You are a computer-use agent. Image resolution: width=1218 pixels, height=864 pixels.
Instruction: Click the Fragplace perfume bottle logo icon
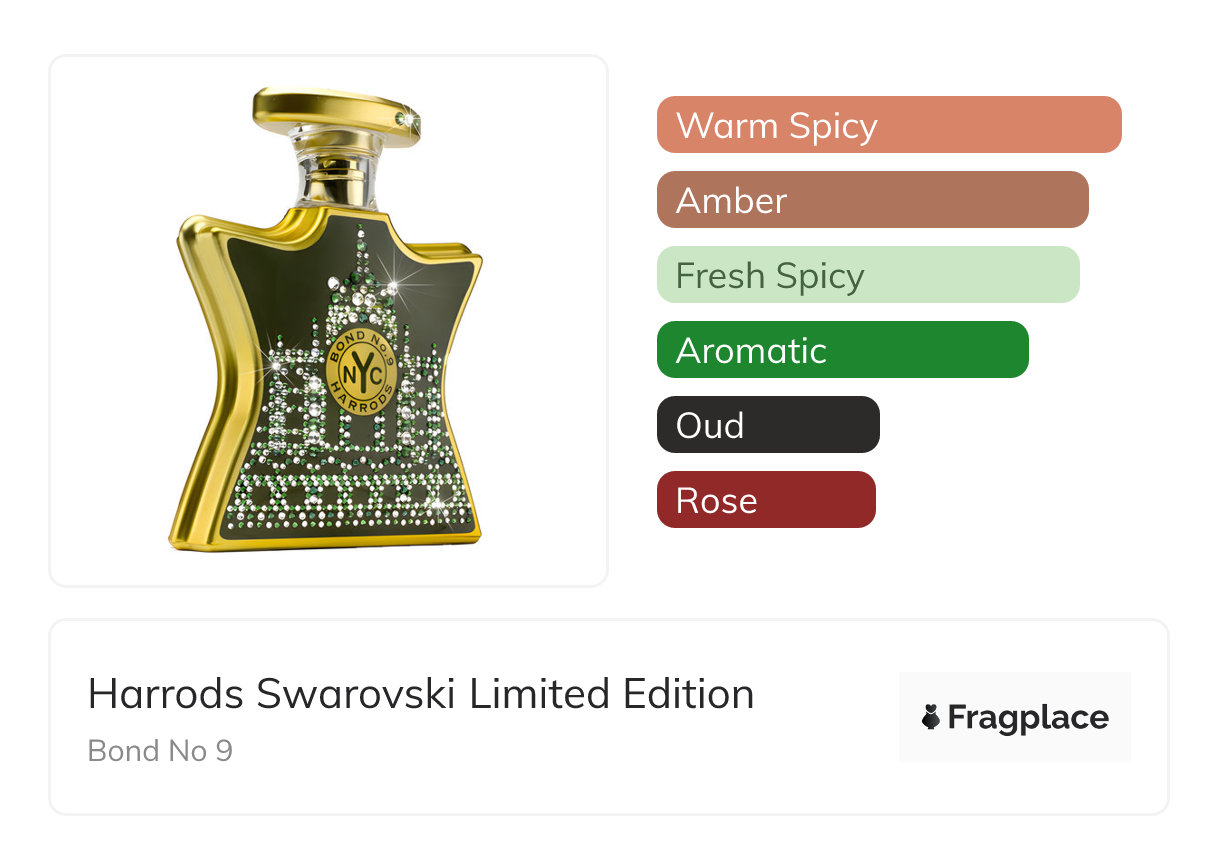click(931, 717)
